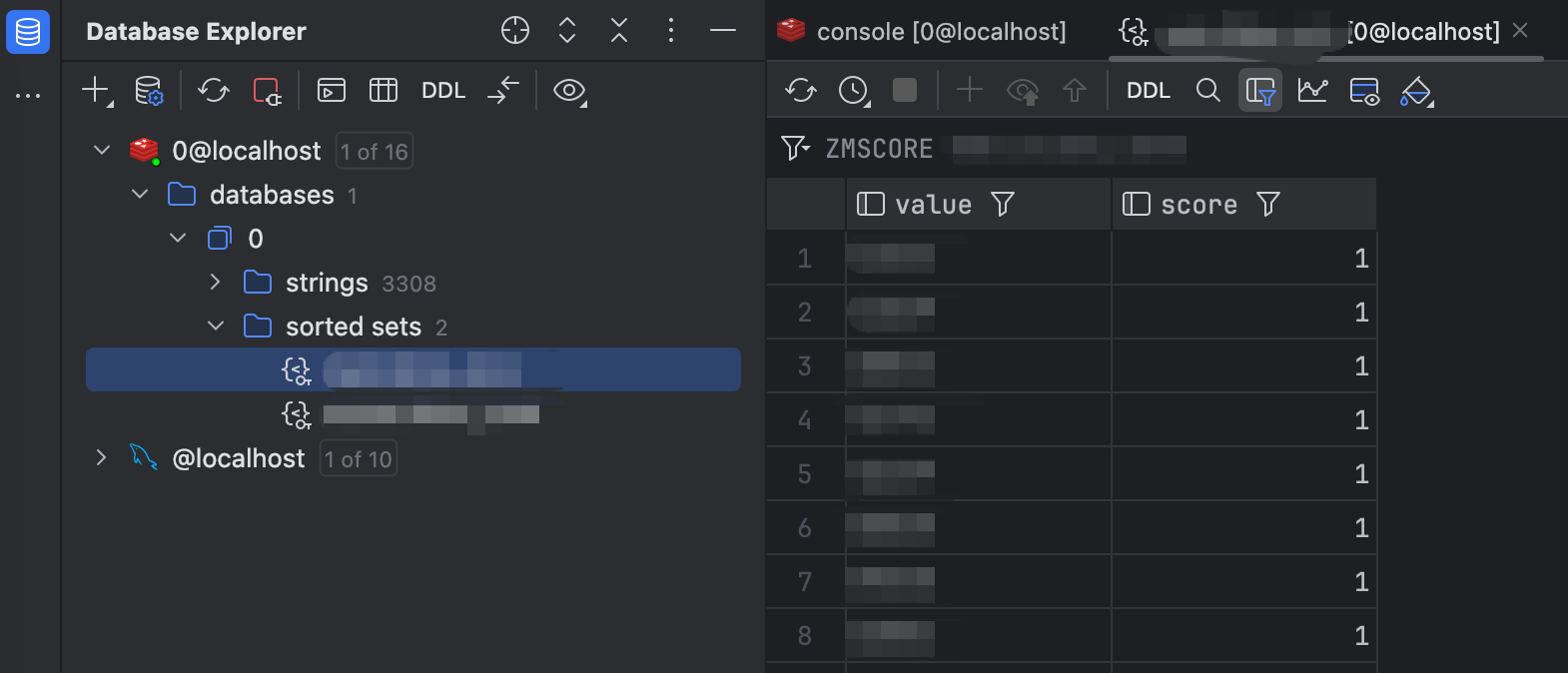Open Show Chart icon in data toolbar

click(1312, 91)
